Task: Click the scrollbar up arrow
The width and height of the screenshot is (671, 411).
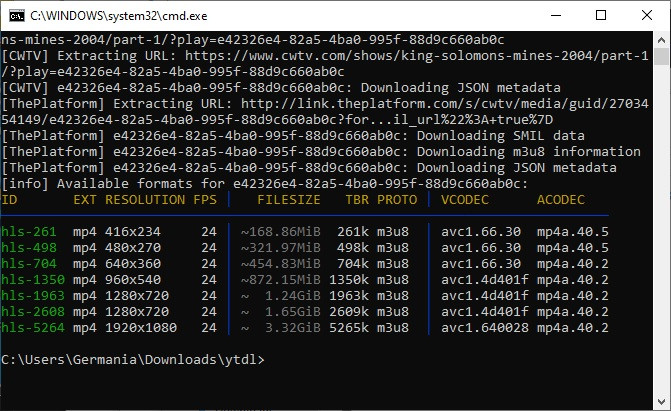Action: pos(662,39)
